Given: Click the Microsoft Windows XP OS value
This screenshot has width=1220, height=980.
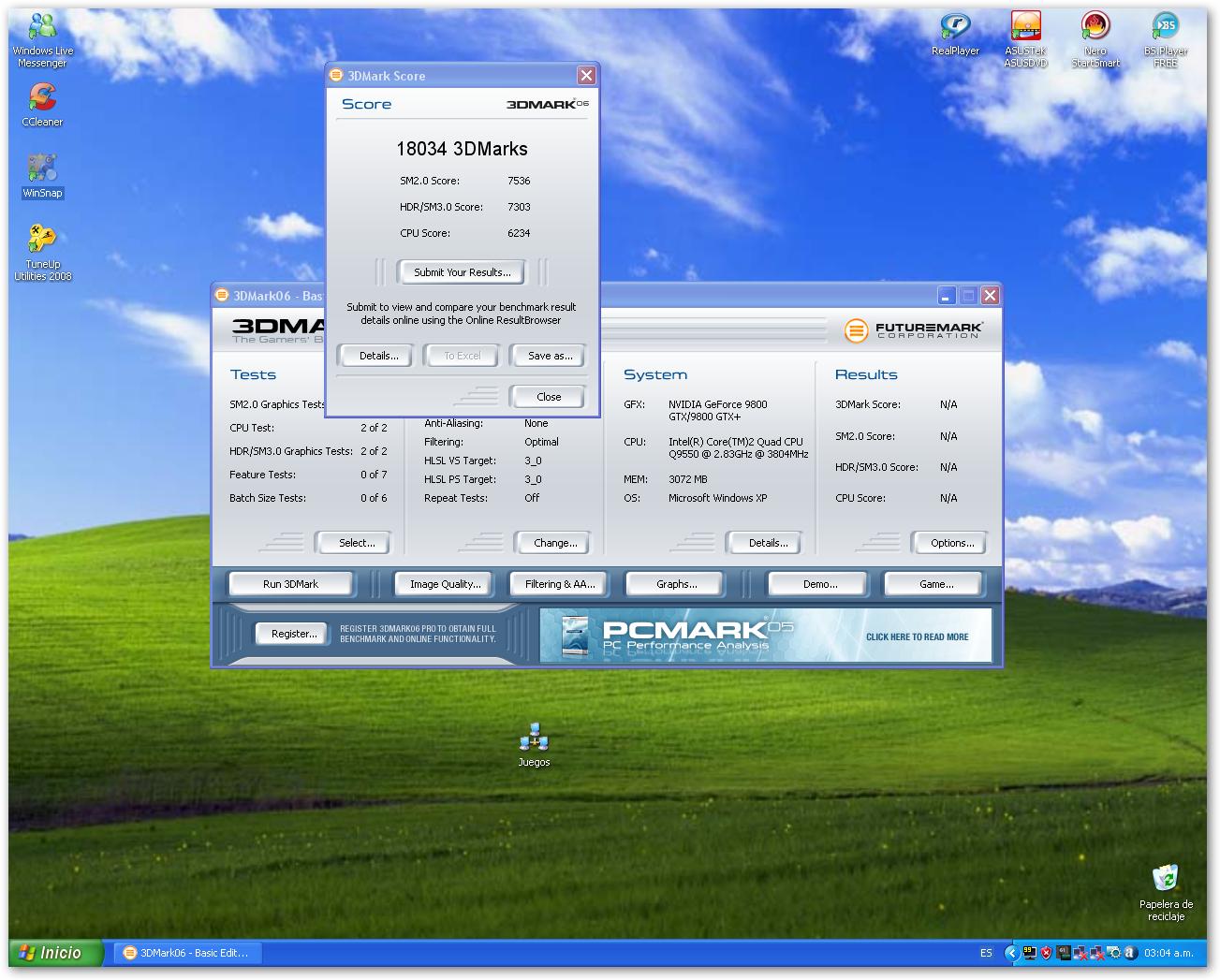Looking at the screenshot, I should click(x=717, y=498).
